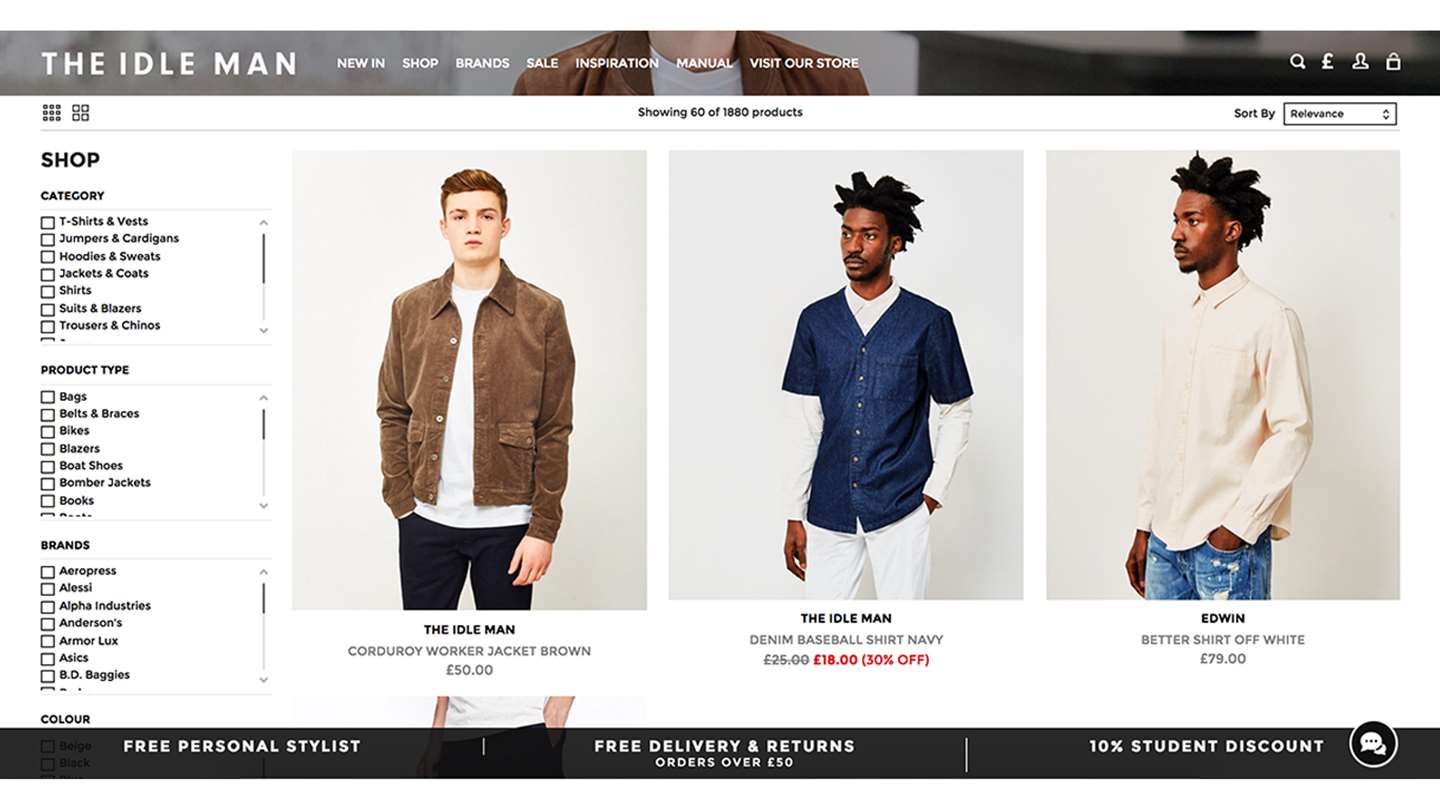Click the Category list down arrow

[264, 330]
